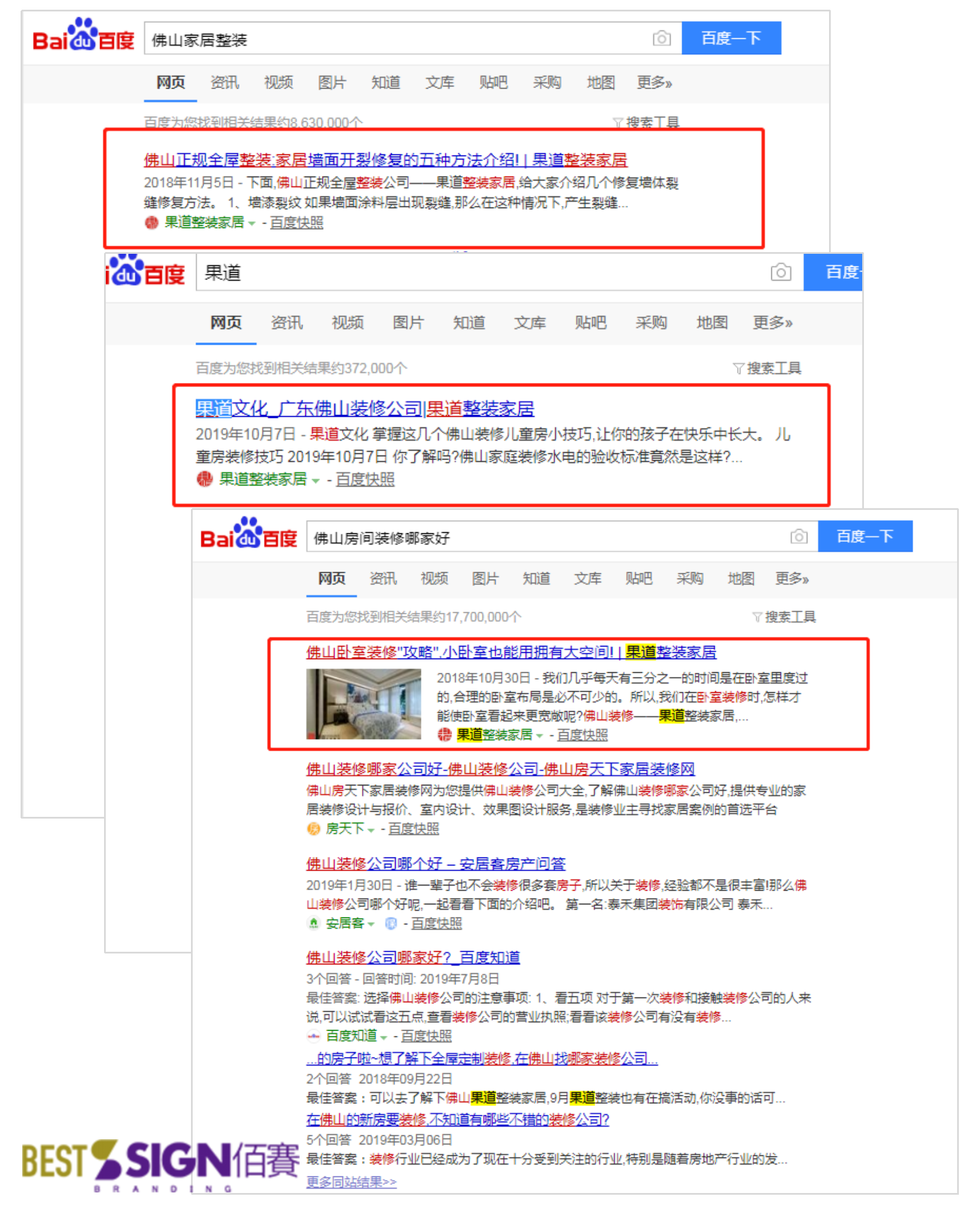Click the orange 房天下 favicon

click(313, 829)
